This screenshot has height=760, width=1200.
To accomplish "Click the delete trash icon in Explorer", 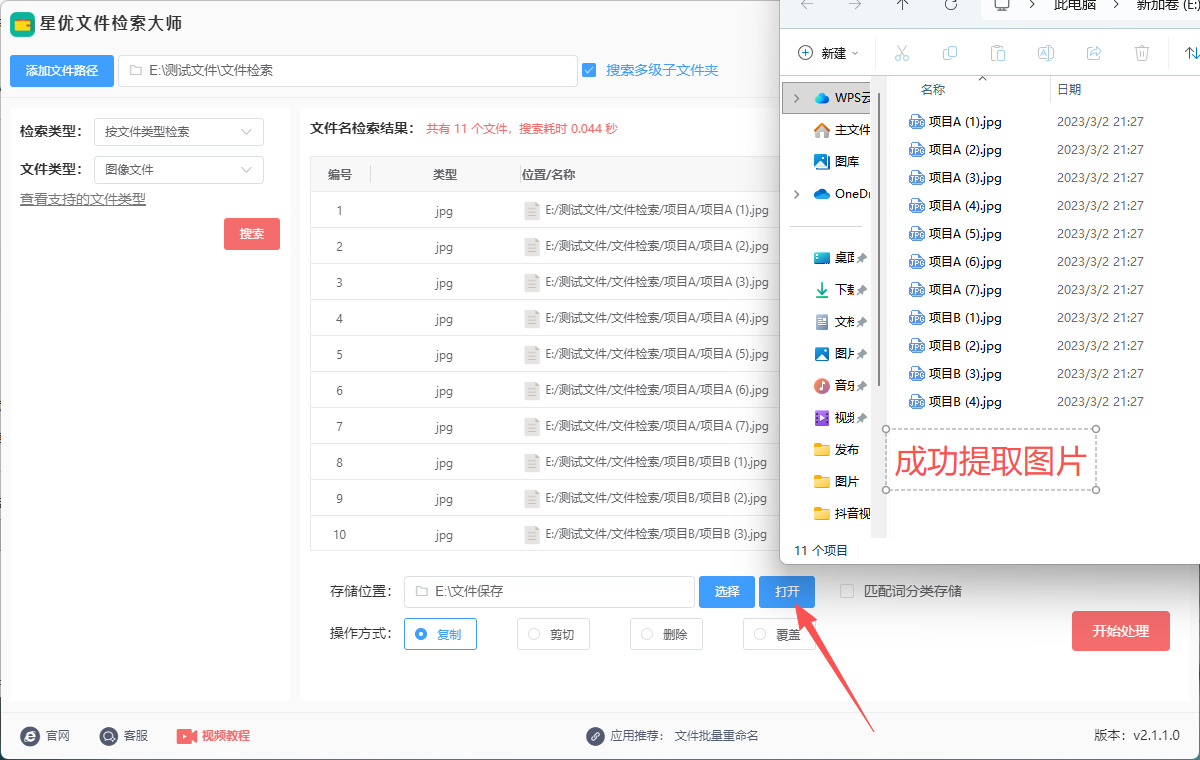I will (1142, 53).
